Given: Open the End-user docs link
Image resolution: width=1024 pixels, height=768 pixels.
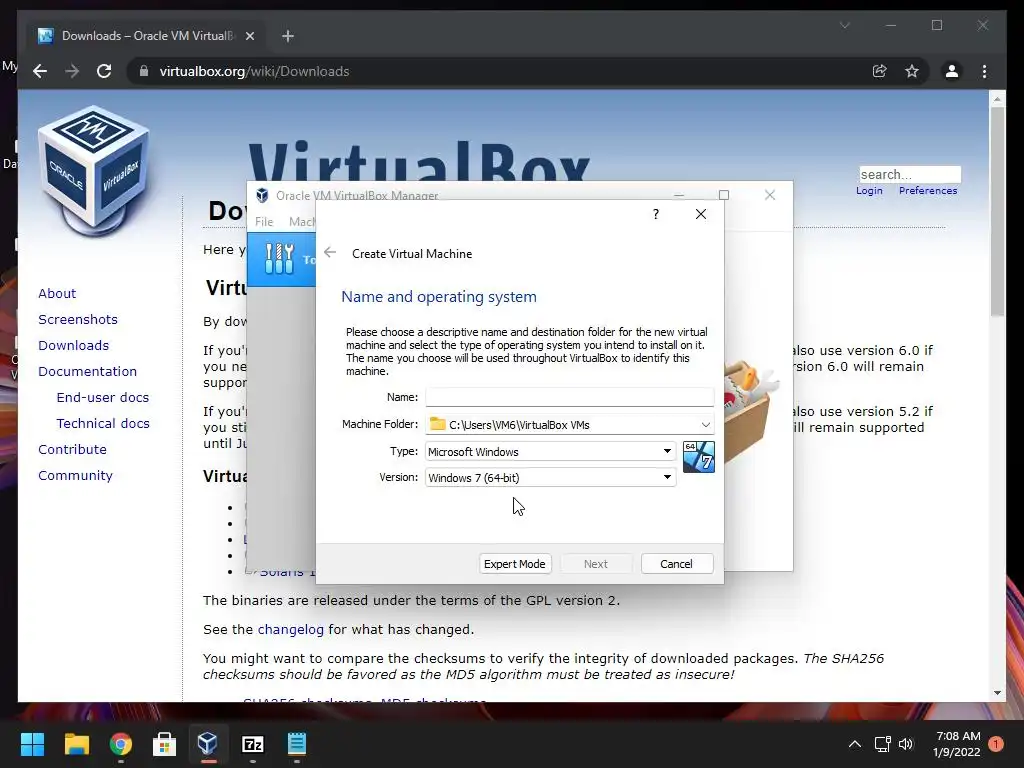Looking at the screenshot, I should pyautogui.click(x=103, y=398).
